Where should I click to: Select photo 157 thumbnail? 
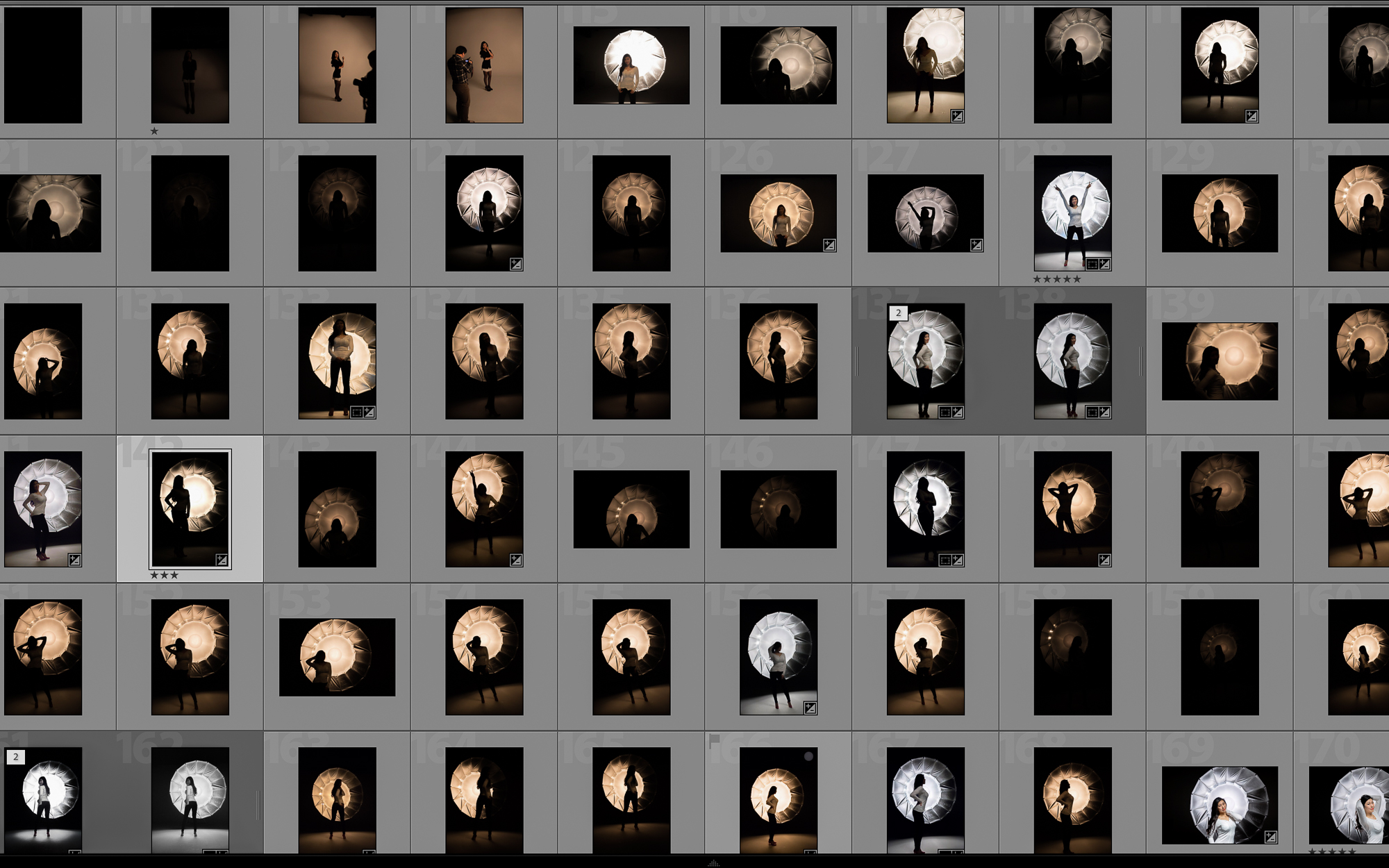click(926, 657)
